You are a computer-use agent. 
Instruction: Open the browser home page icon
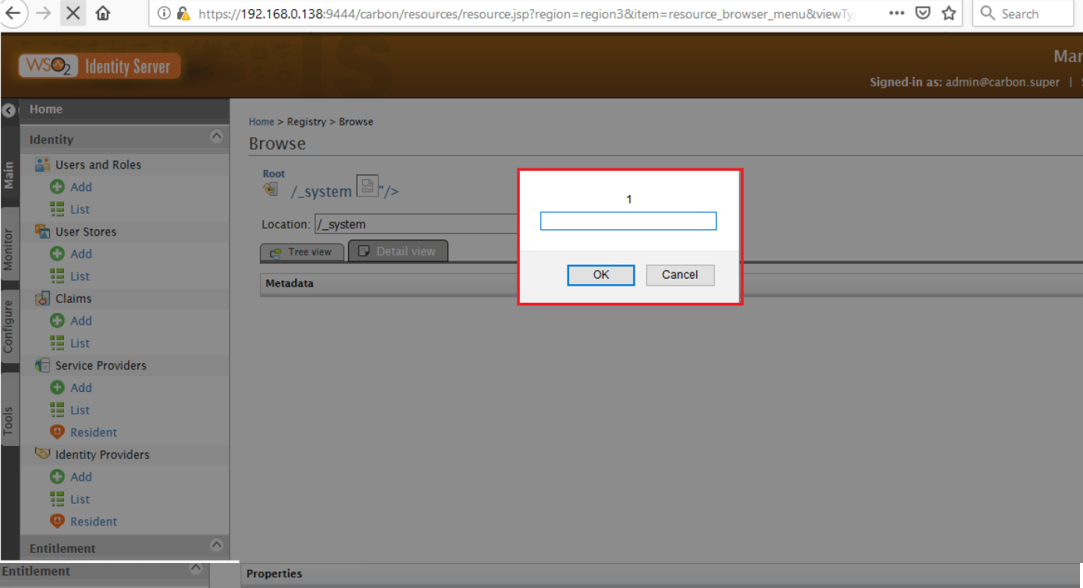102,13
